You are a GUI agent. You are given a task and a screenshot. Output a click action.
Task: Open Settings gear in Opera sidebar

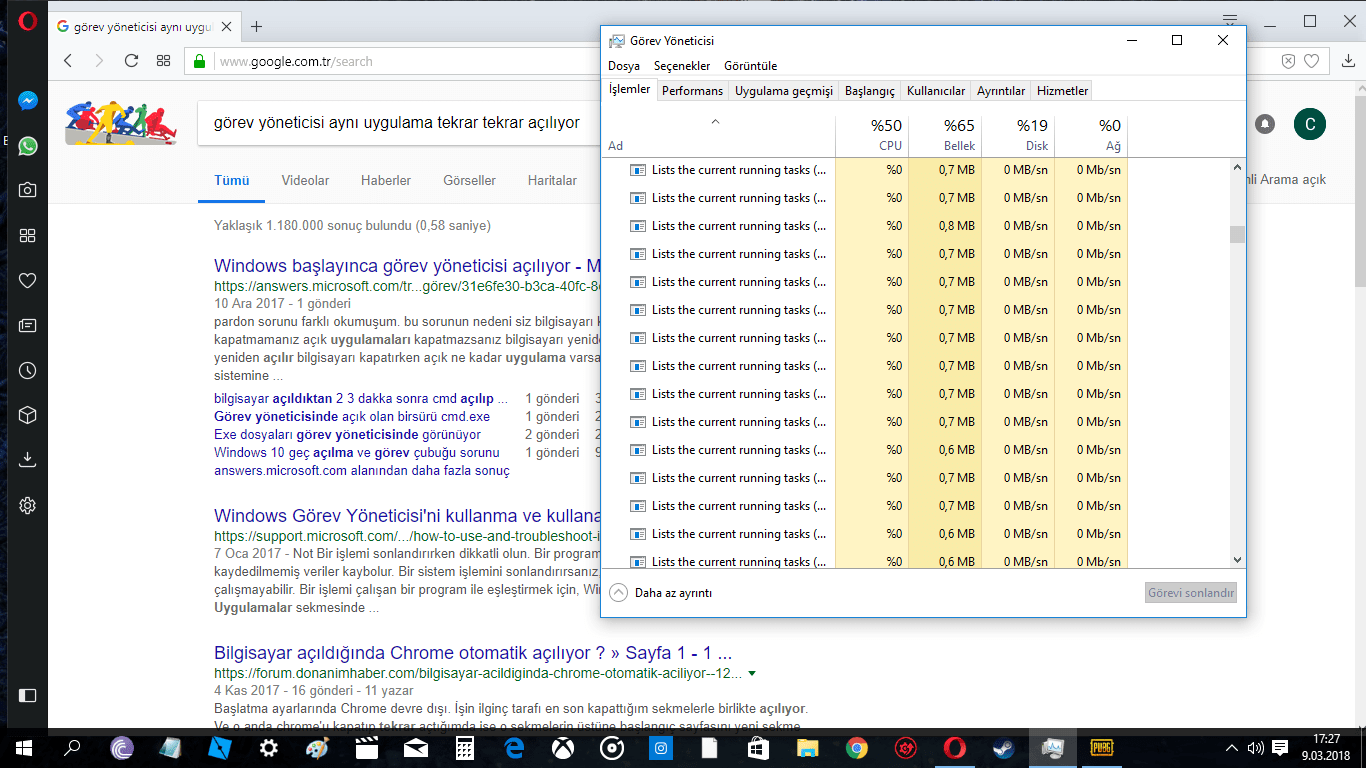pyautogui.click(x=28, y=505)
